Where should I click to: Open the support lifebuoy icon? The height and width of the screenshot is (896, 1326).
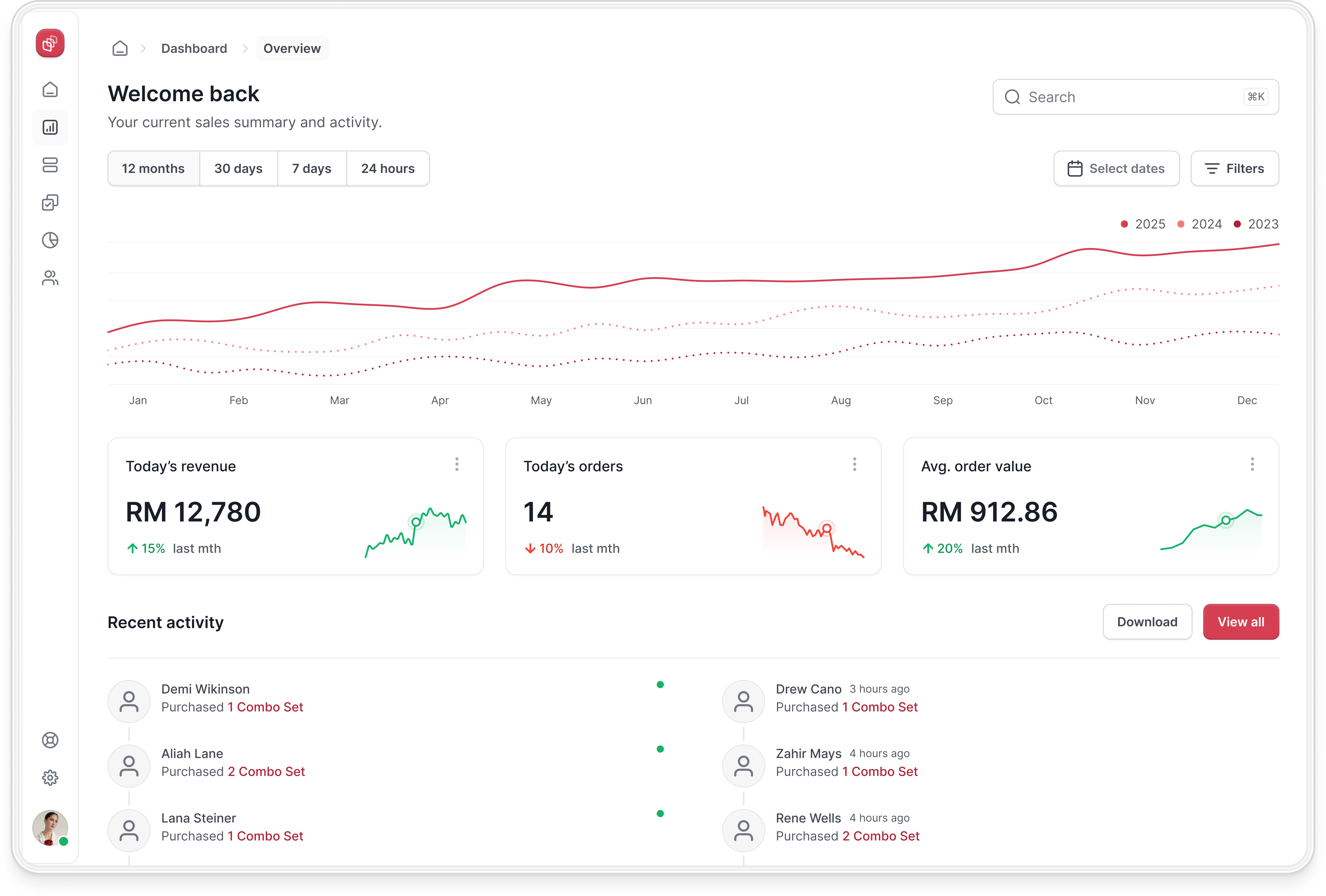(50, 740)
